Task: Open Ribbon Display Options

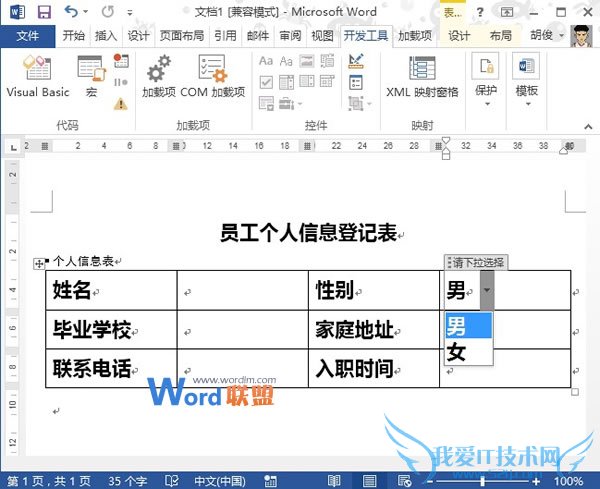Action: pyautogui.click(x=507, y=12)
